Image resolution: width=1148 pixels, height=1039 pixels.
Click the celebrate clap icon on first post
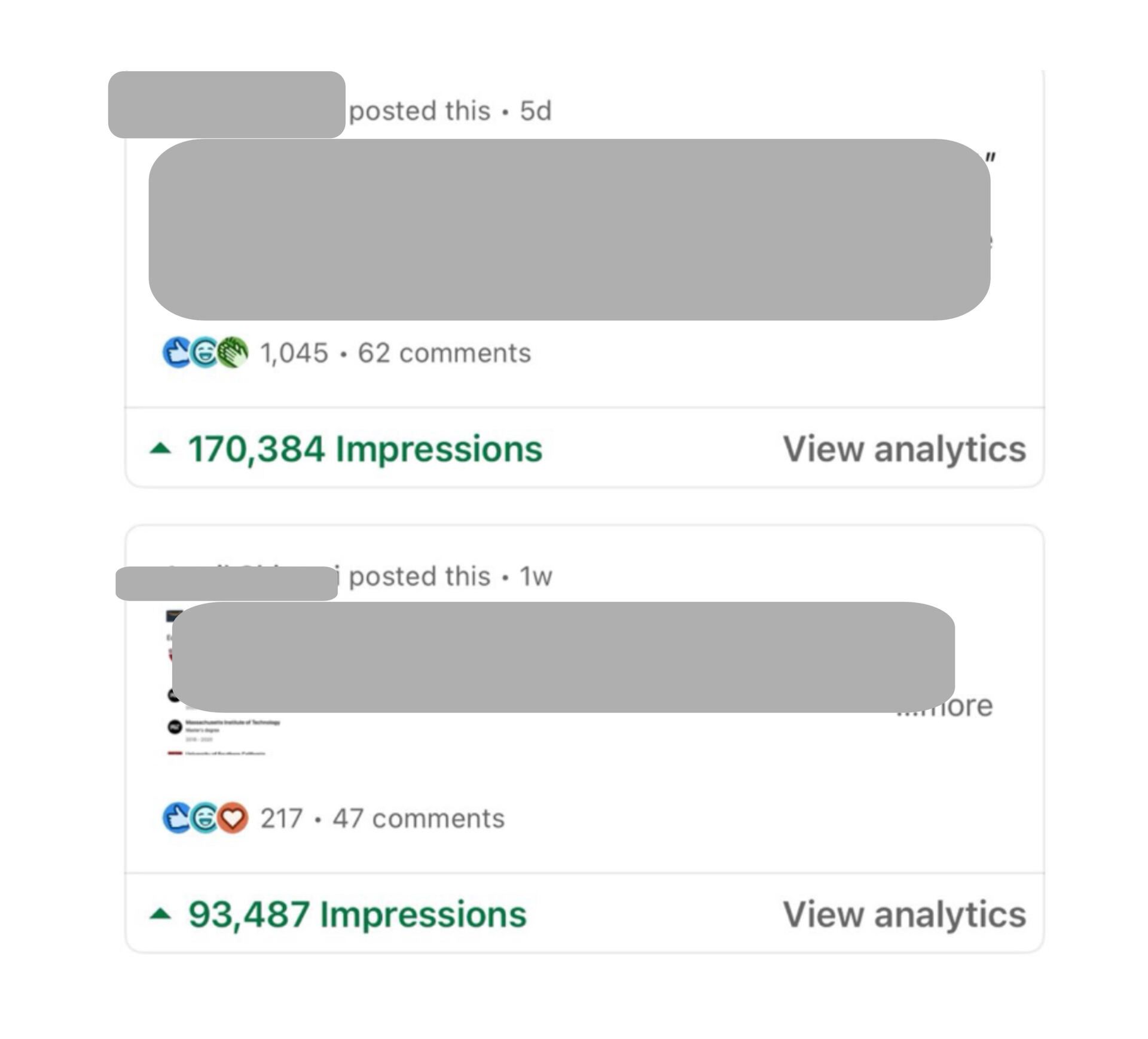(233, 352)
